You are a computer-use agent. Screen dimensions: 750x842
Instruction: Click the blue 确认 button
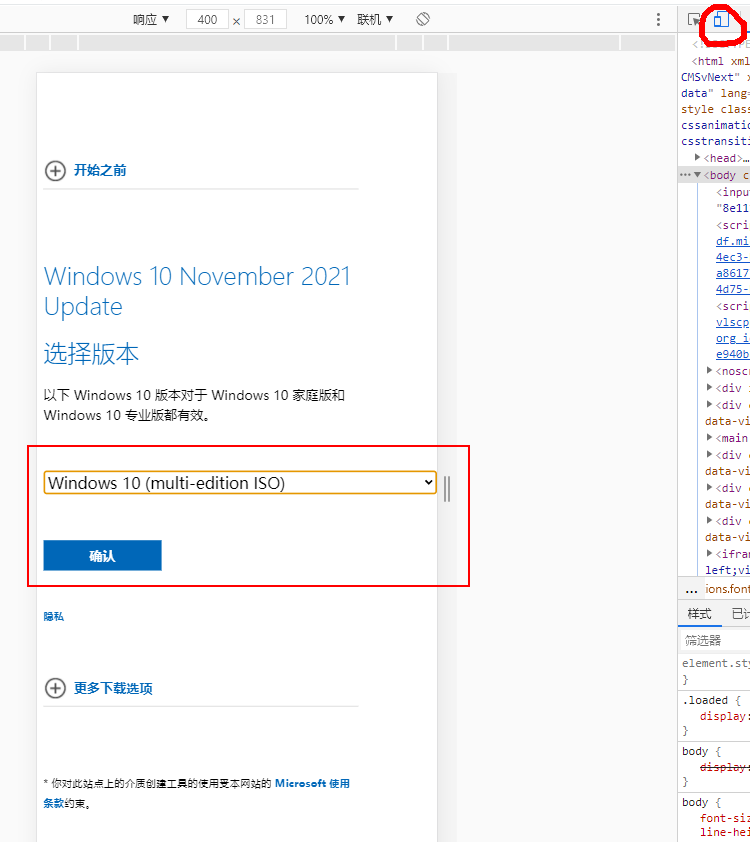click(103, 555)
